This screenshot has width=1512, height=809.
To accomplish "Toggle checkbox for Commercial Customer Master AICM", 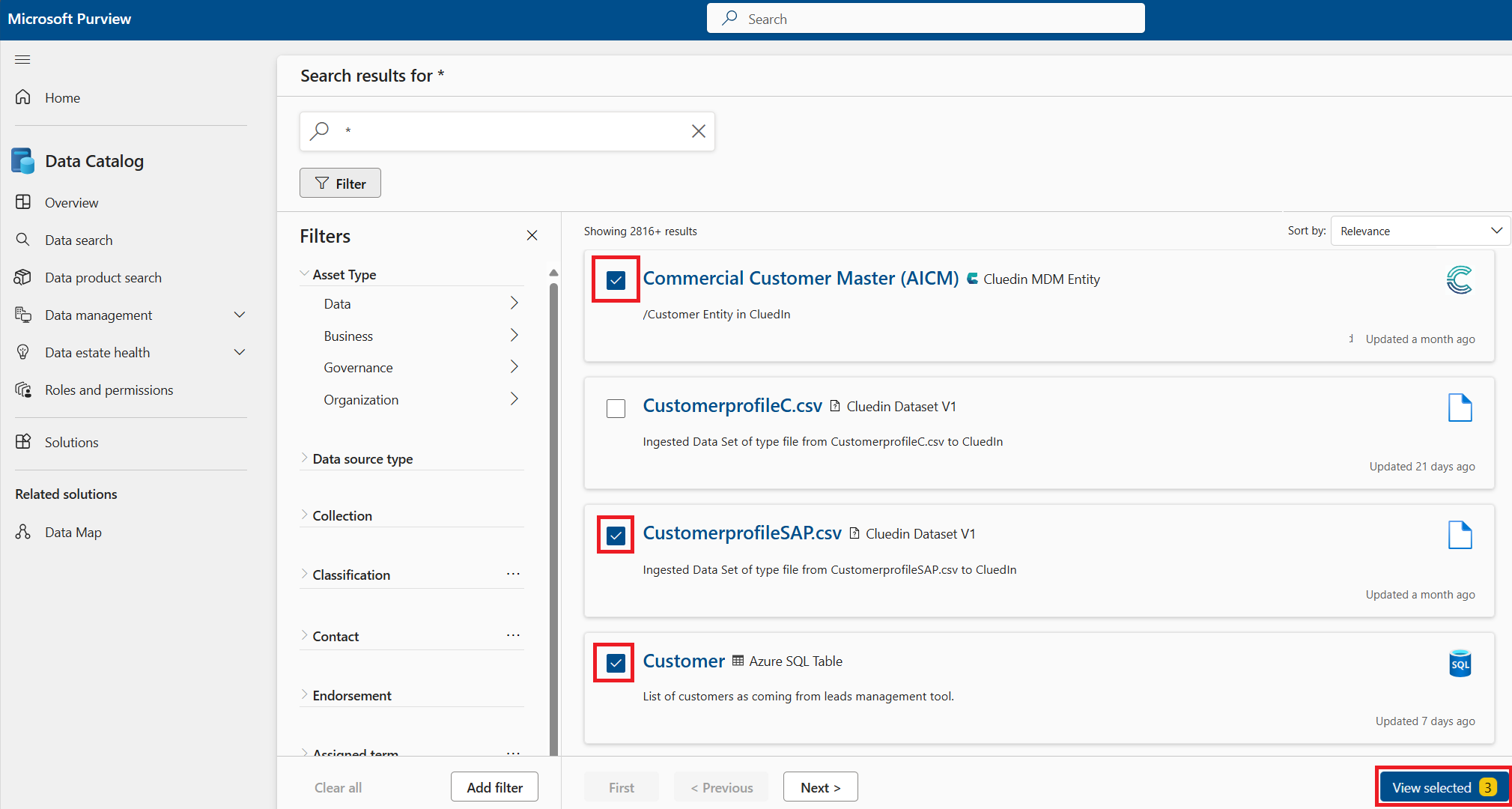I will coord(617,279).
